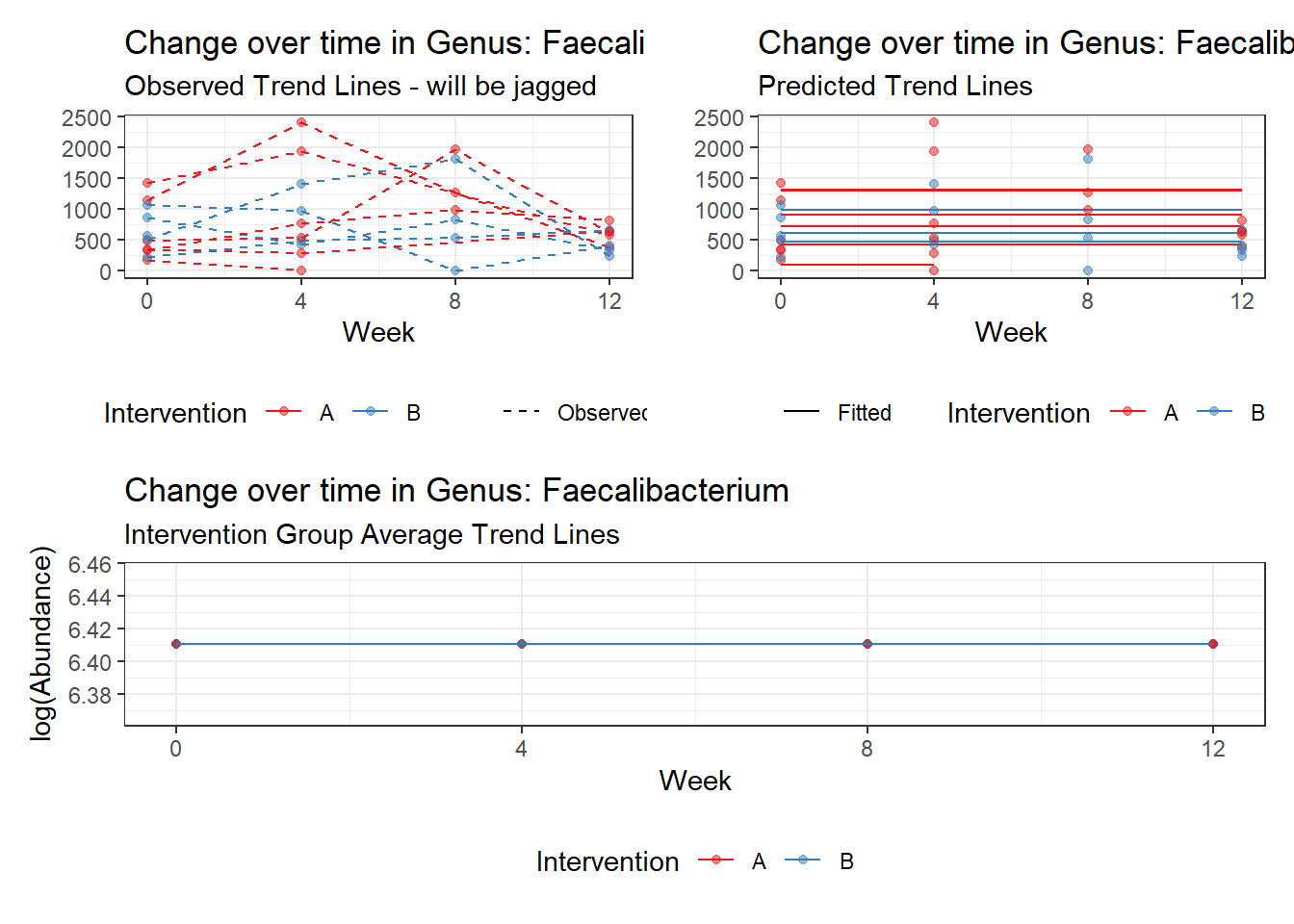Click the 2500 y-axis tick label in the Predicted plot
Image resolution: width=1294 pixels, height=924 pixels.
point(719,118)
